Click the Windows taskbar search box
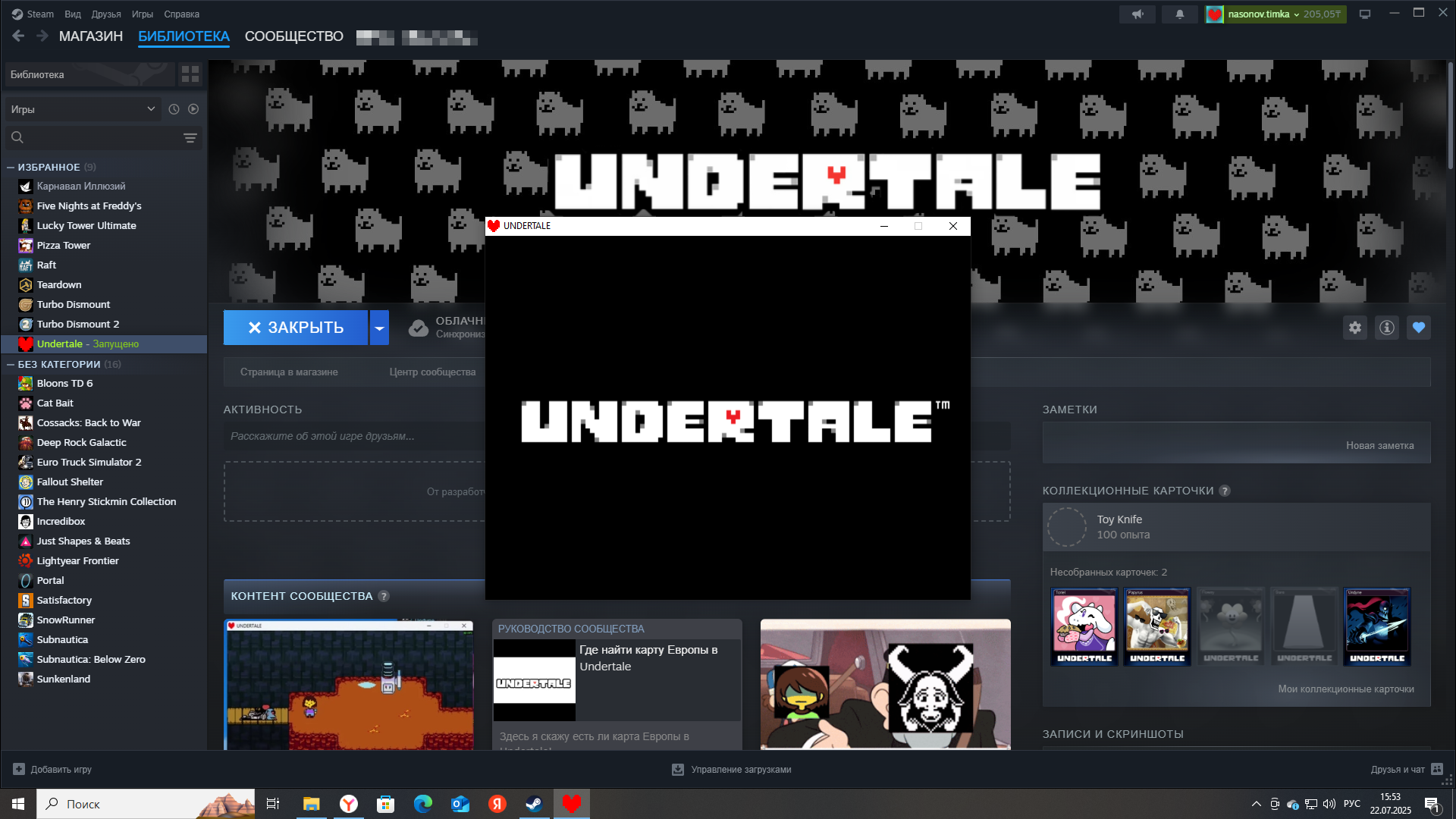The width and height of the screenshot is (1456, 819). tap(146, 804)
